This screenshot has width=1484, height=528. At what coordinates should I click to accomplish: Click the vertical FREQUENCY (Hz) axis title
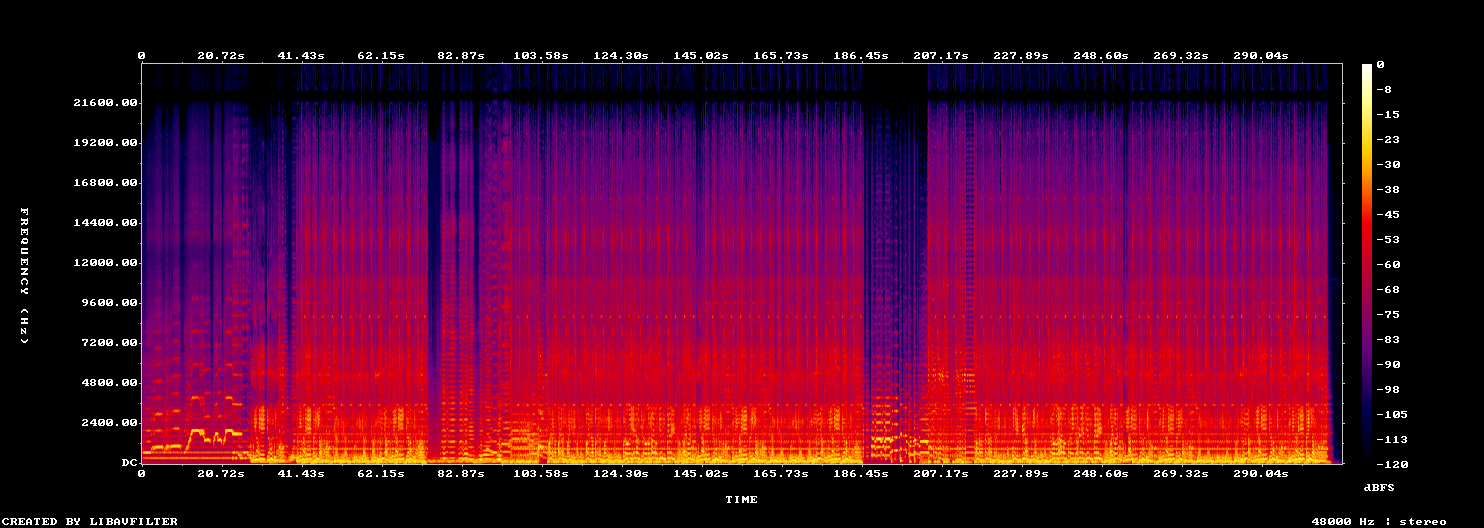[x=25, y=275]
